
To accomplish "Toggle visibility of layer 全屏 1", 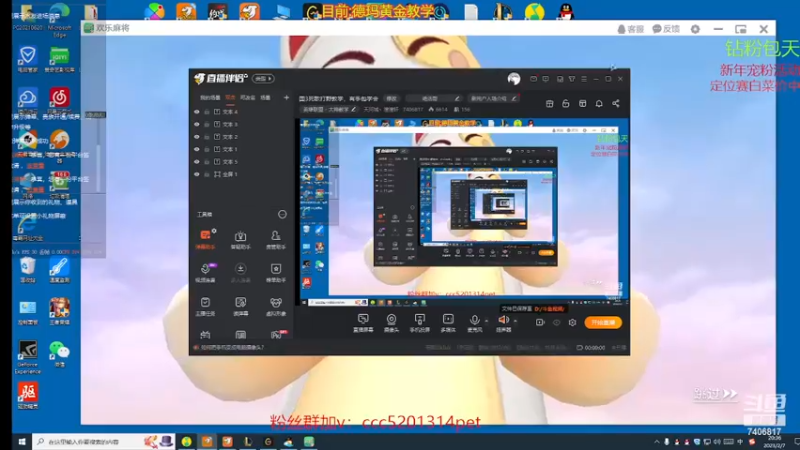I will coord(196,174).
